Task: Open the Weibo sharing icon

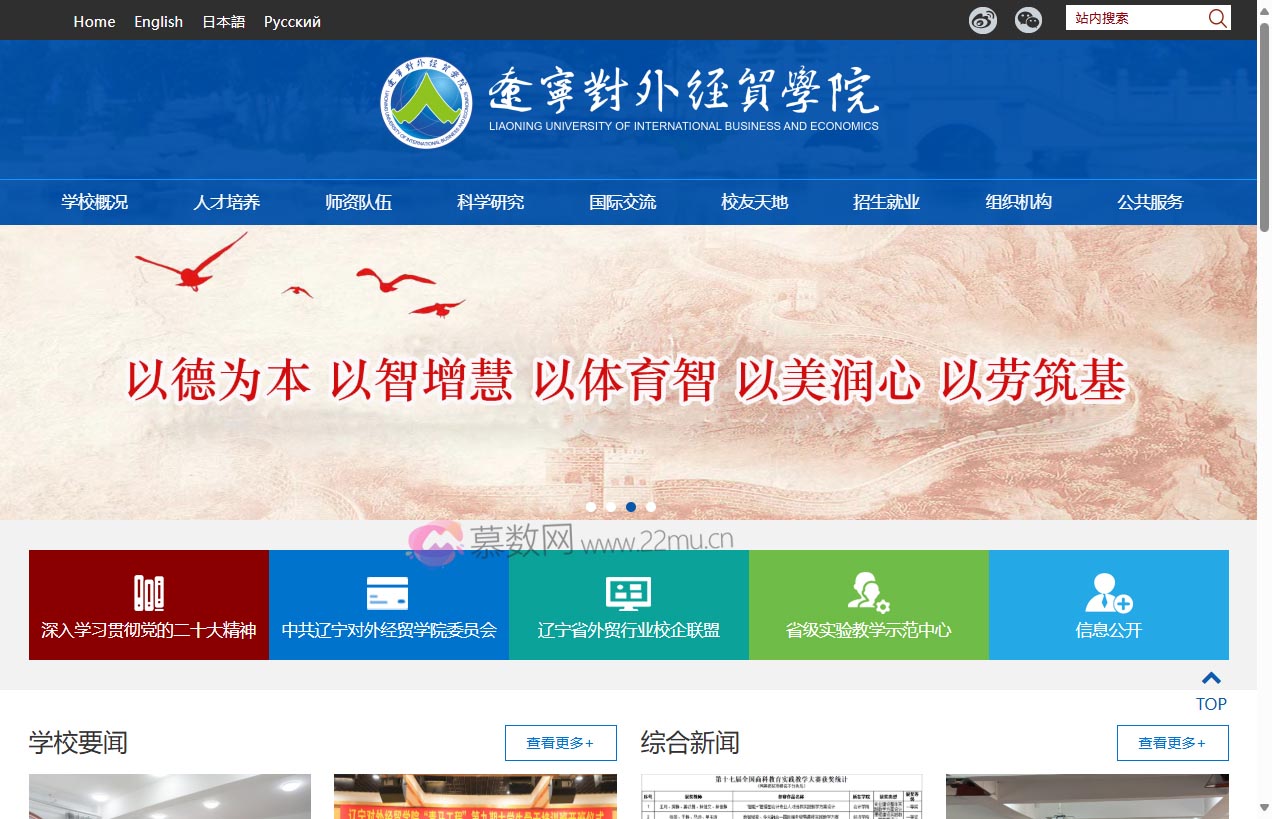Action: (982, 19)
